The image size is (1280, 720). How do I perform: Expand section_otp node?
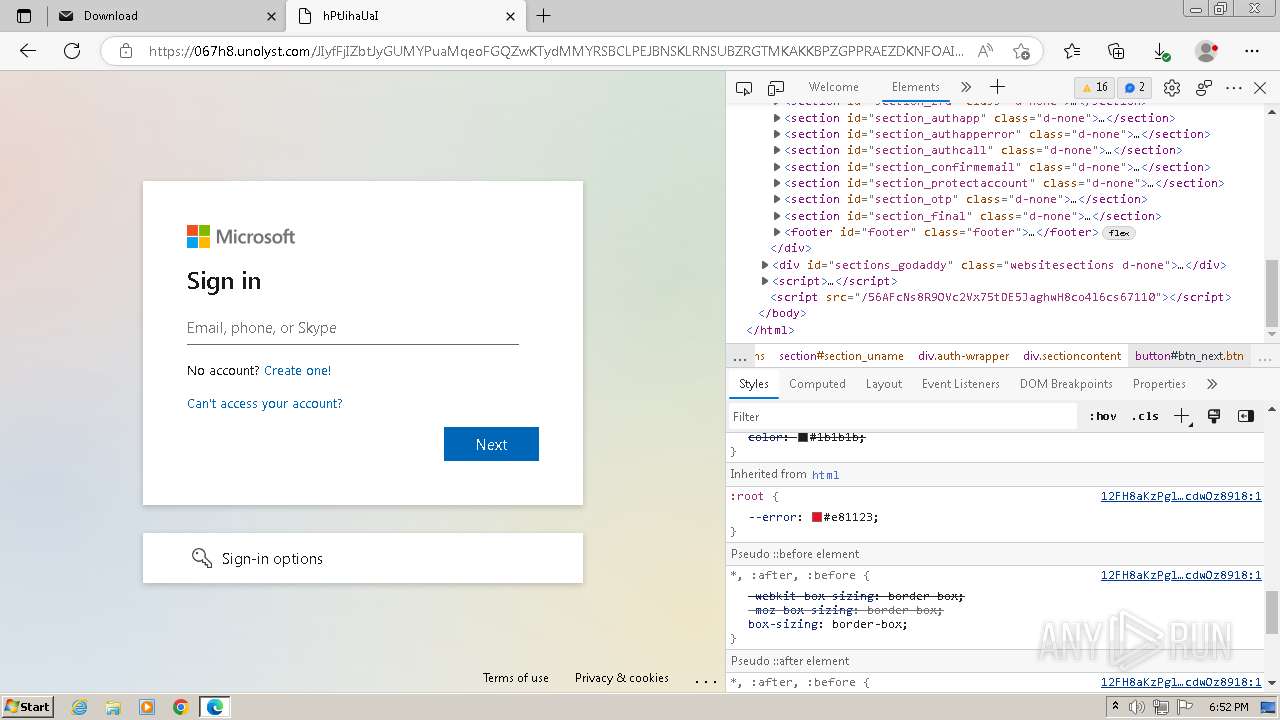click(x=777, y=199)
